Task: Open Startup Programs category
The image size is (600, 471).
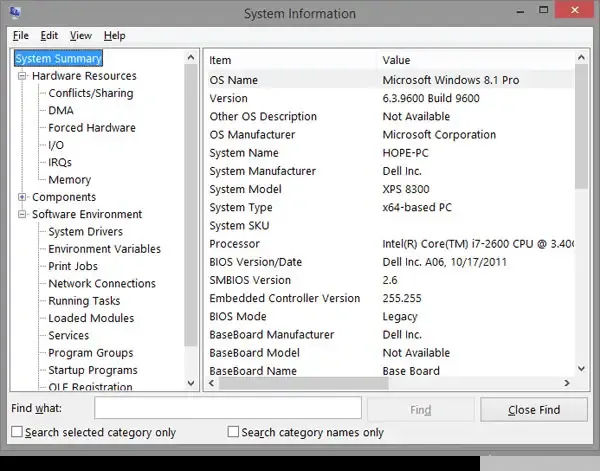Action: point(93,370)
